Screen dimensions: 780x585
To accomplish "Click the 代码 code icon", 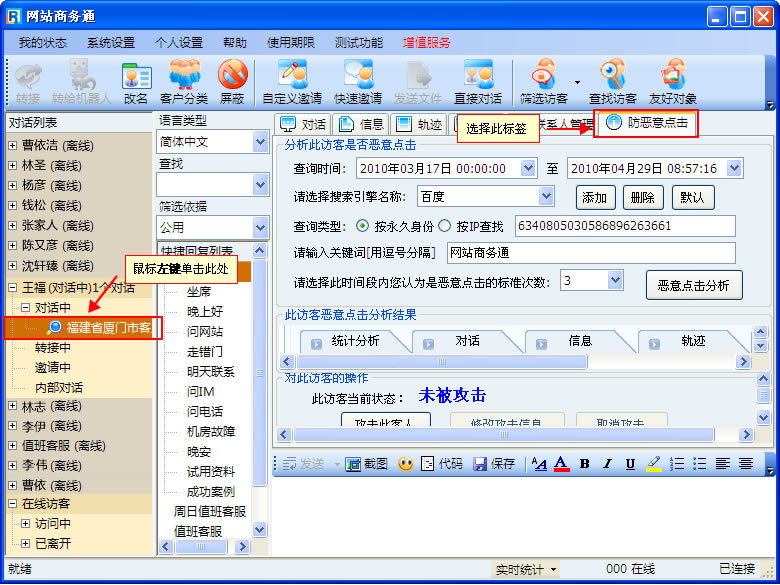I will coord(441,464).
